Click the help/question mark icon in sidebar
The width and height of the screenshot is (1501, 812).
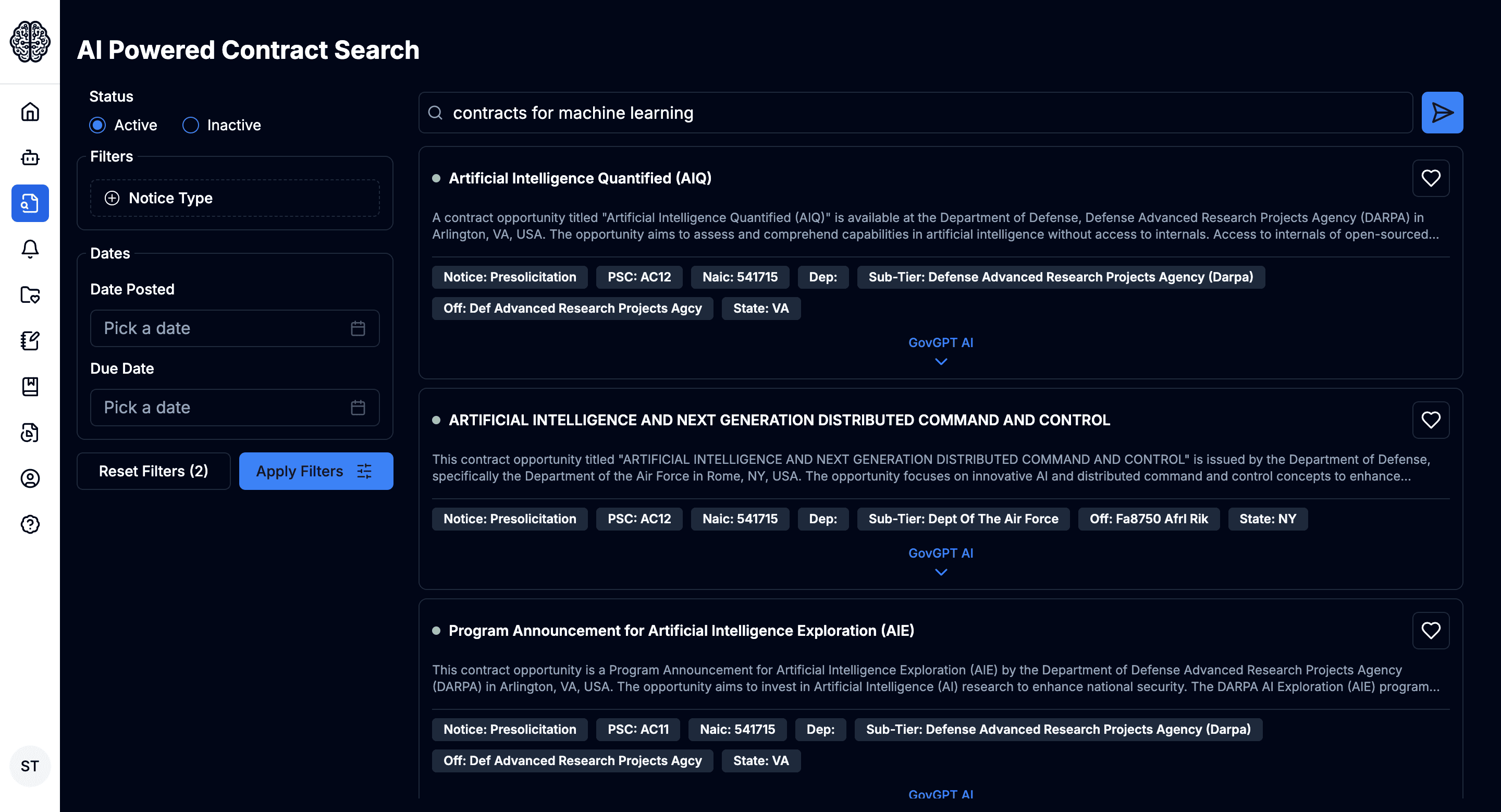coord(30,524)
